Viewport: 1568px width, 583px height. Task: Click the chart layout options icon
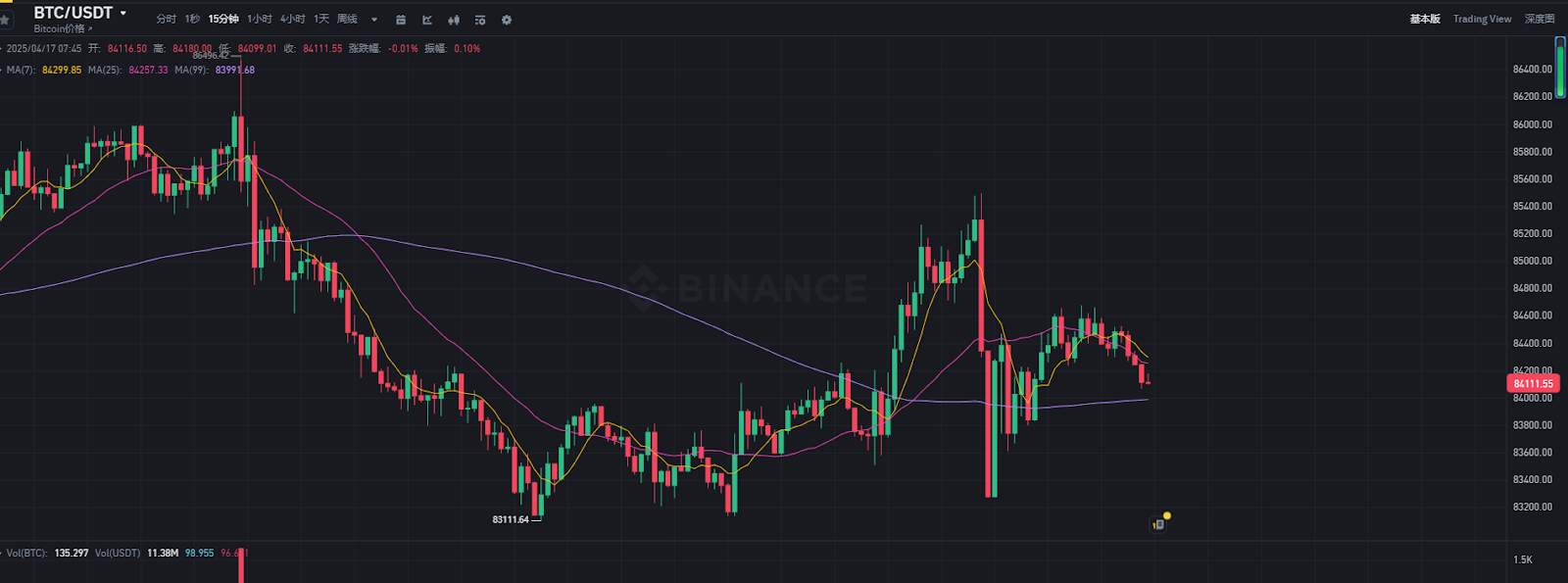click(x=480, y=20)
